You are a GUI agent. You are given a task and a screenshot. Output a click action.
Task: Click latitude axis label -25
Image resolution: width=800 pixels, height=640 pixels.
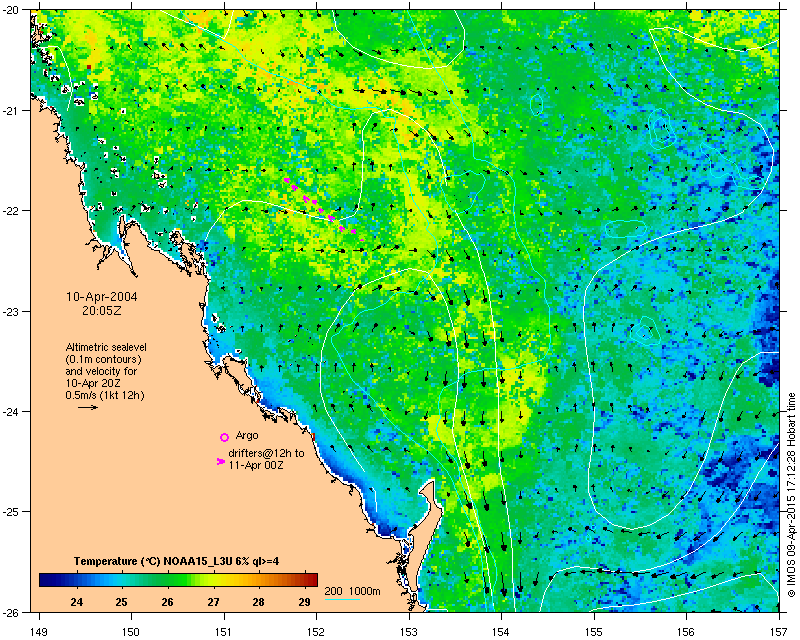(x=11, y=512)
